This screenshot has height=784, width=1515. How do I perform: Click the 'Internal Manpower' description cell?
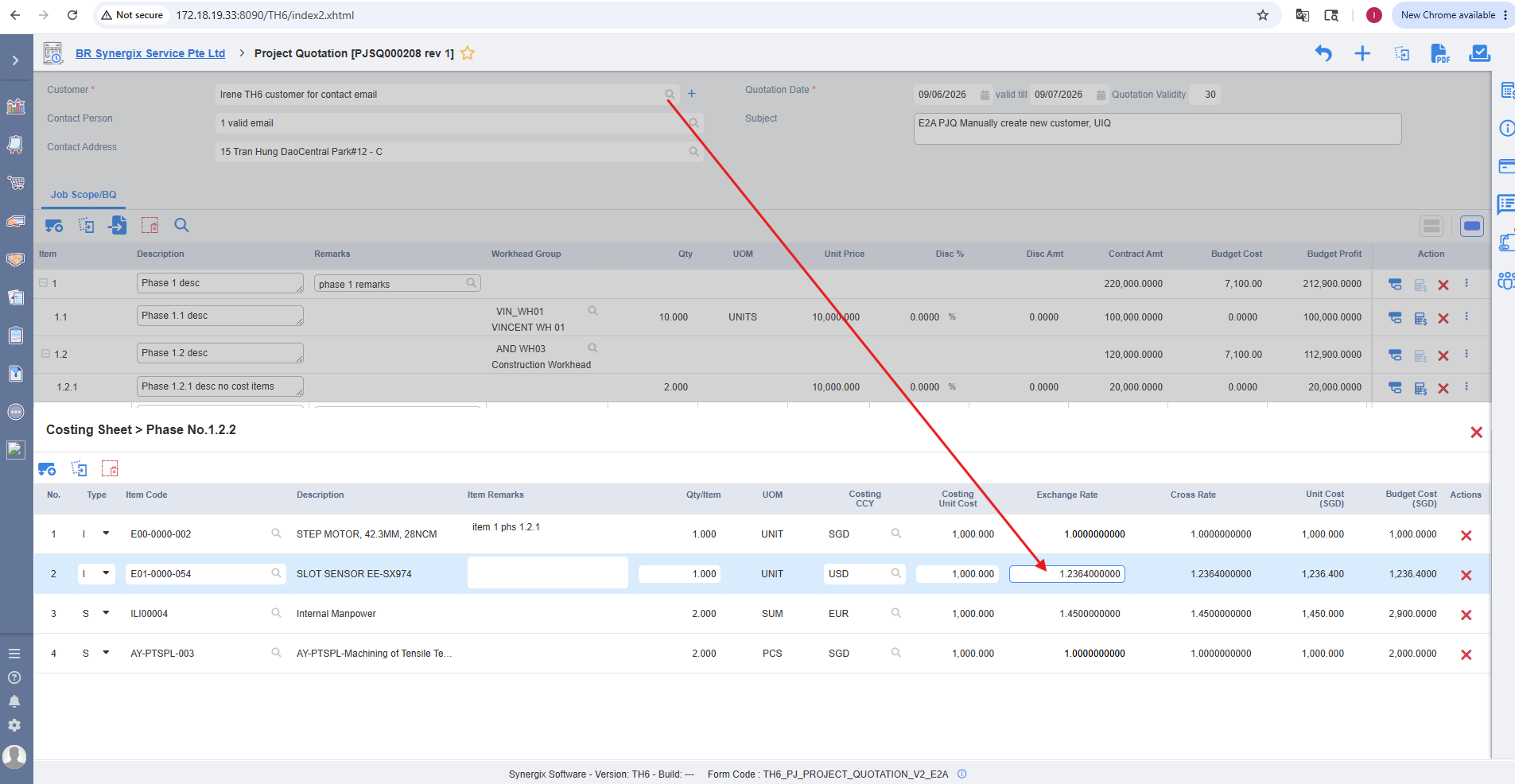point(336,614)
